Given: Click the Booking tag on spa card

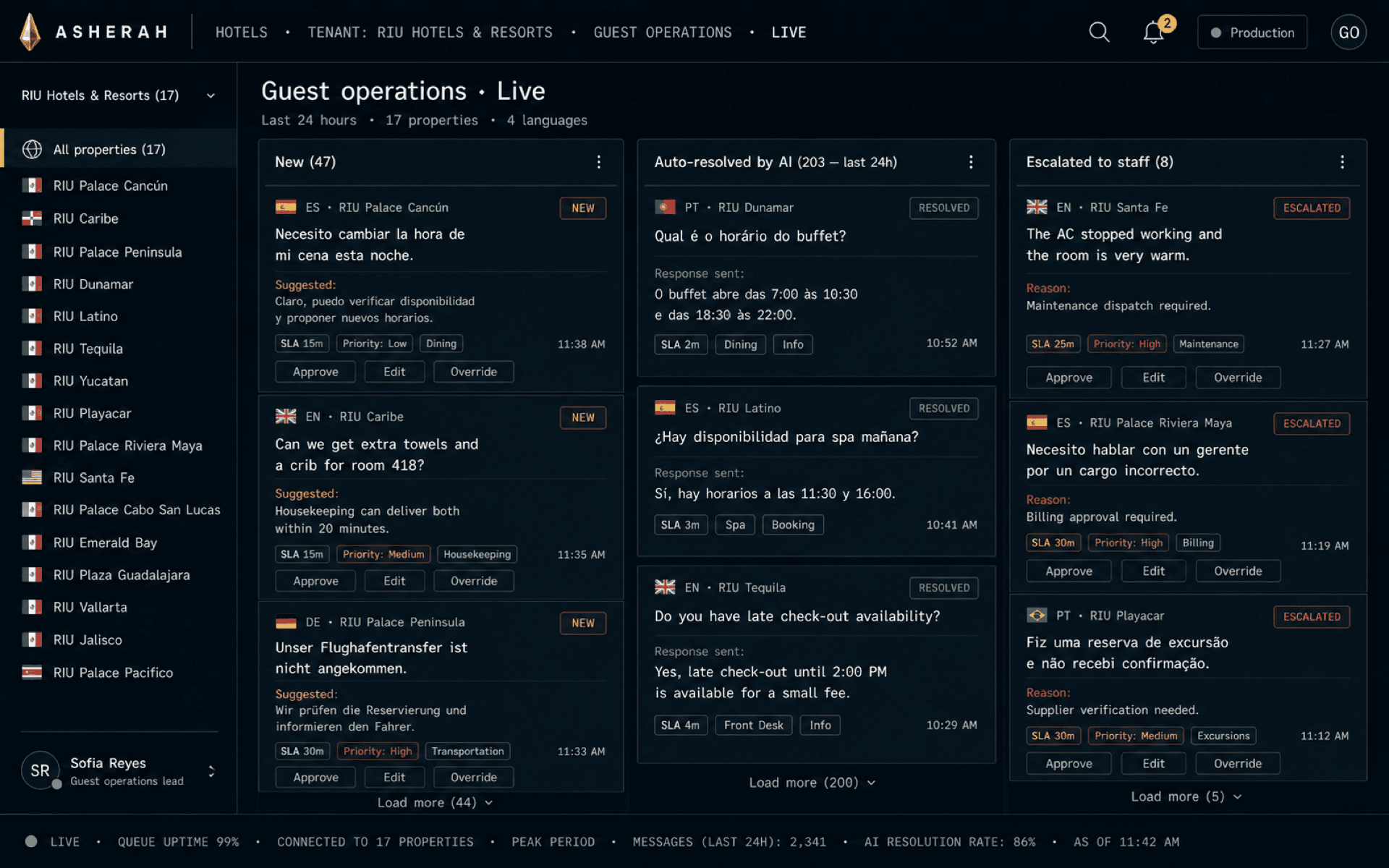Looking at the screenshot, I should point(793,525).
